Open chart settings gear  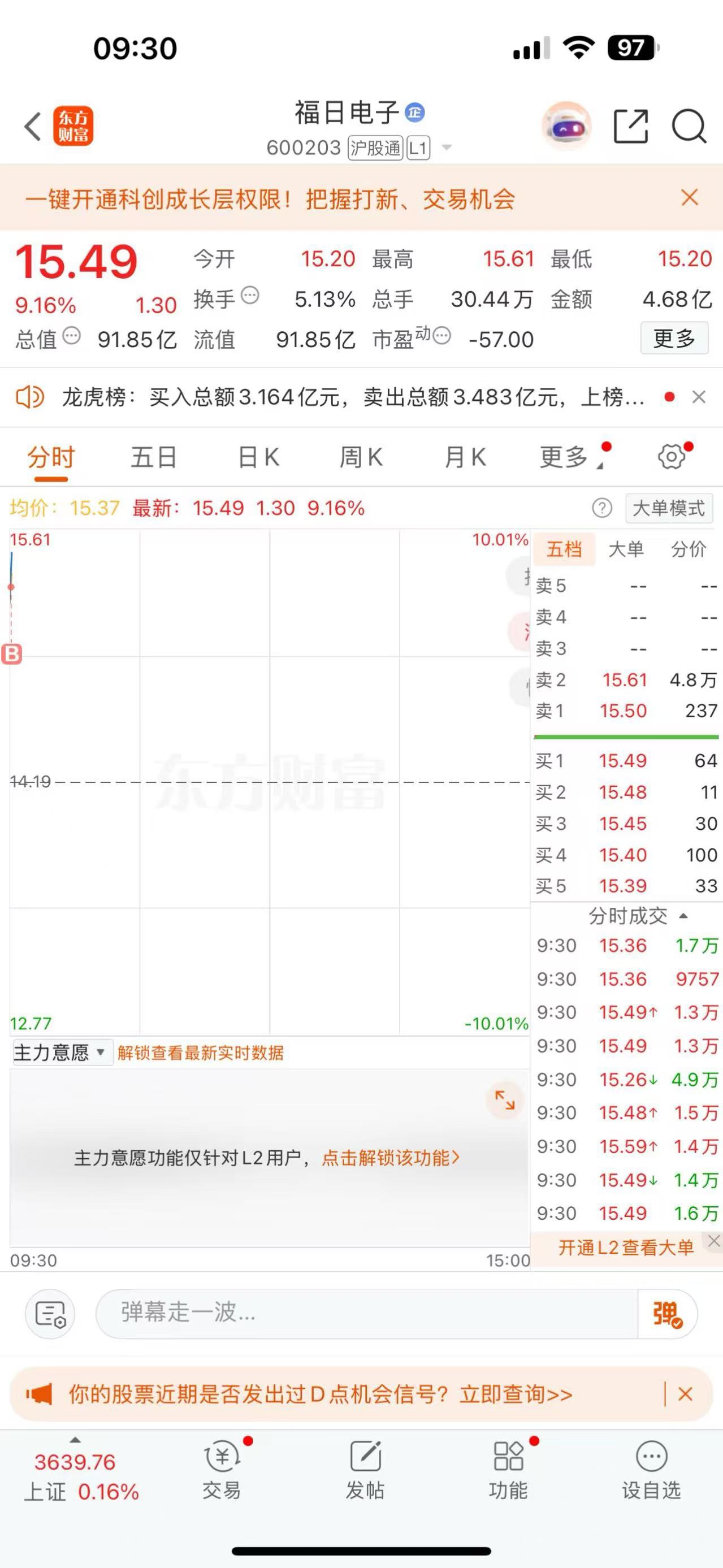point(672,457)
